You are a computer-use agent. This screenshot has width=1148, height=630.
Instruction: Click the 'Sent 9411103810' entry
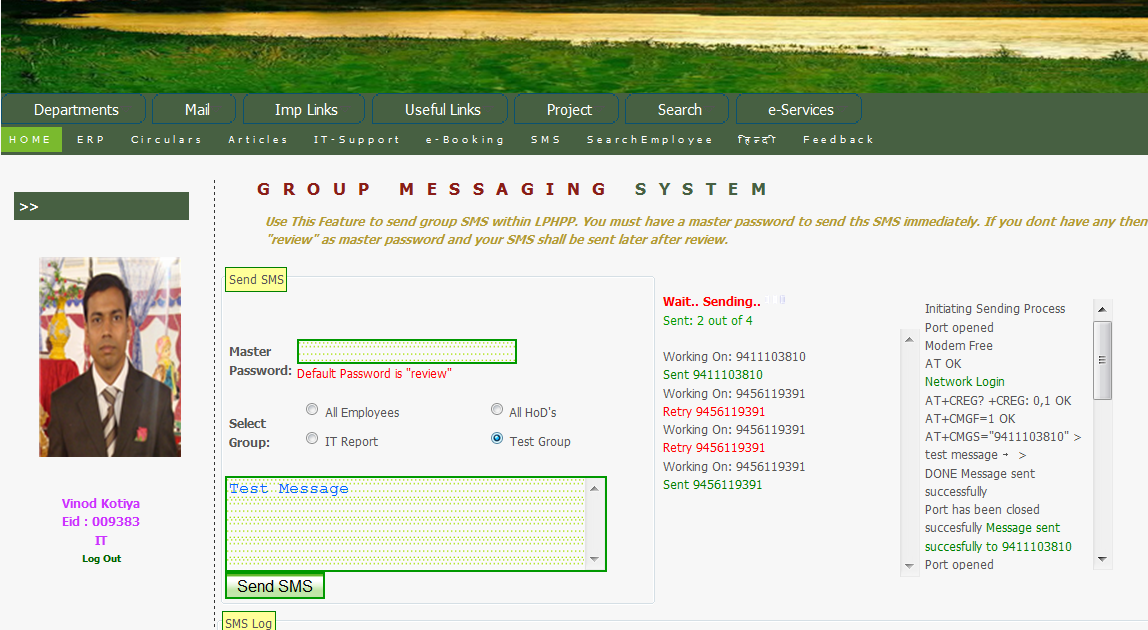712,374
